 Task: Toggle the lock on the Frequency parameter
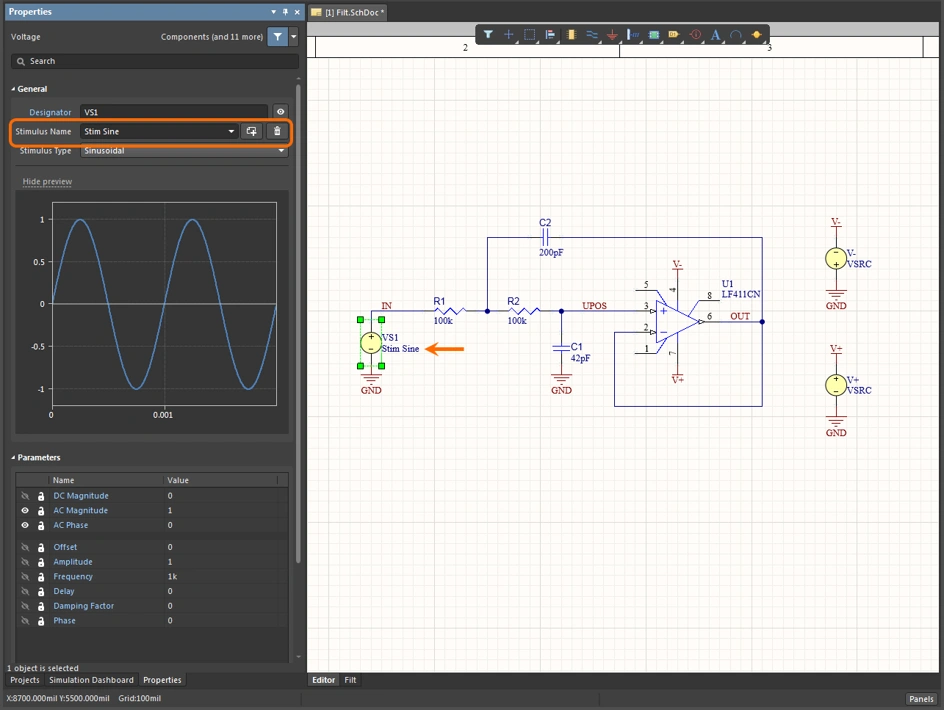40,576
